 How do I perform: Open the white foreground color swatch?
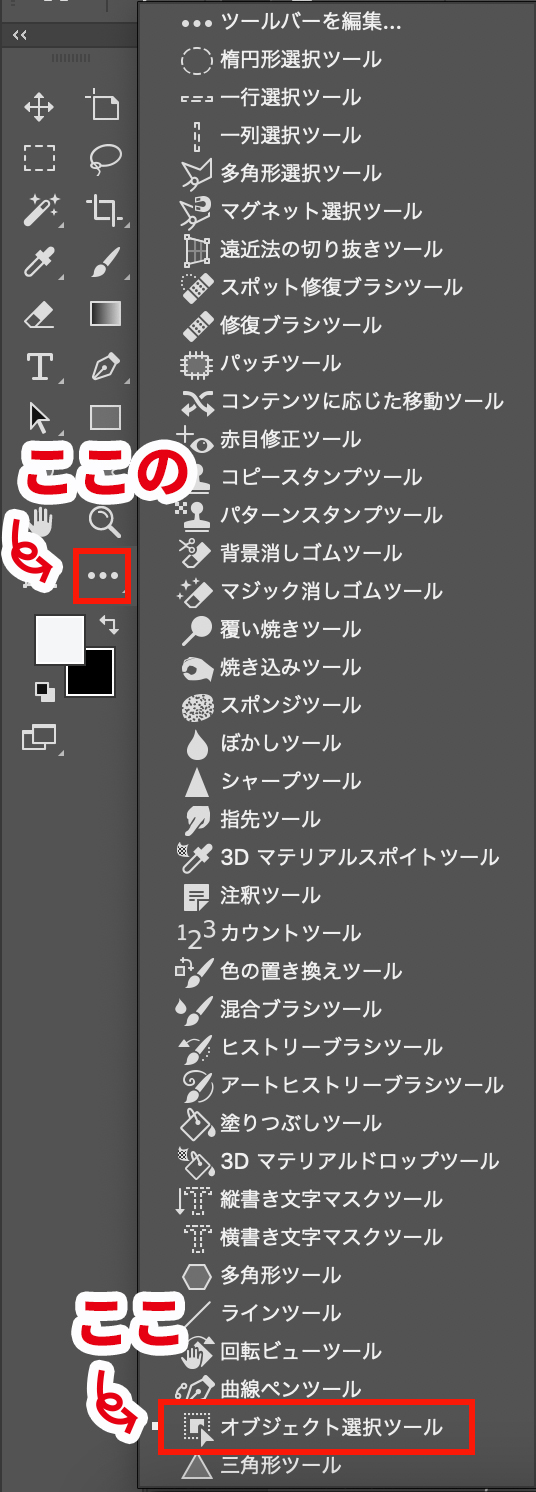[59, 641]
